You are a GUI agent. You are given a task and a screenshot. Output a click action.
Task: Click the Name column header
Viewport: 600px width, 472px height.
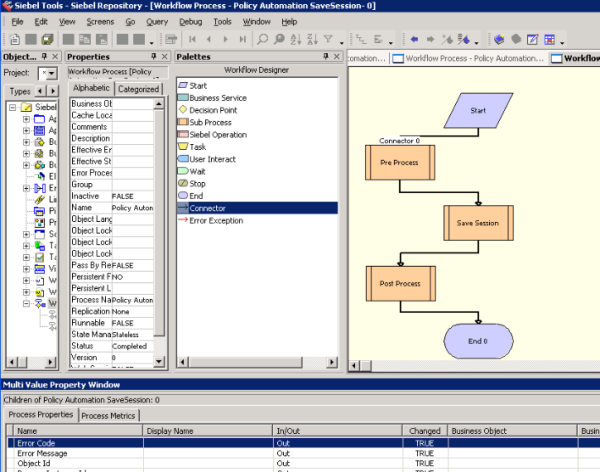(78, 431)
